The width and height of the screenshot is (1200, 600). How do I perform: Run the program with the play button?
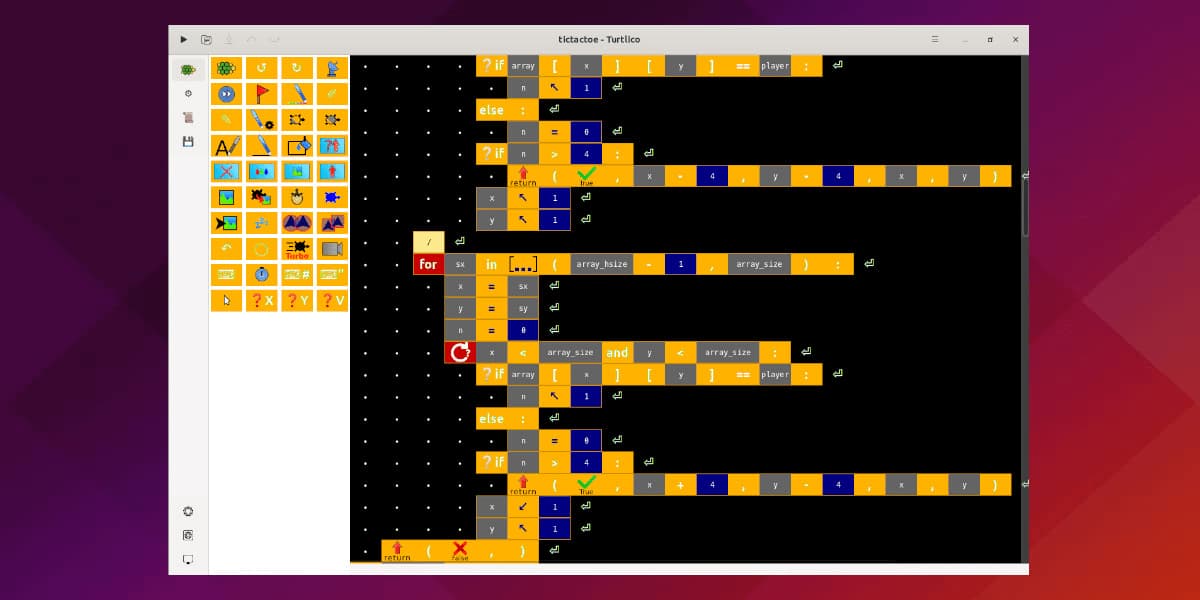(183, 39)
